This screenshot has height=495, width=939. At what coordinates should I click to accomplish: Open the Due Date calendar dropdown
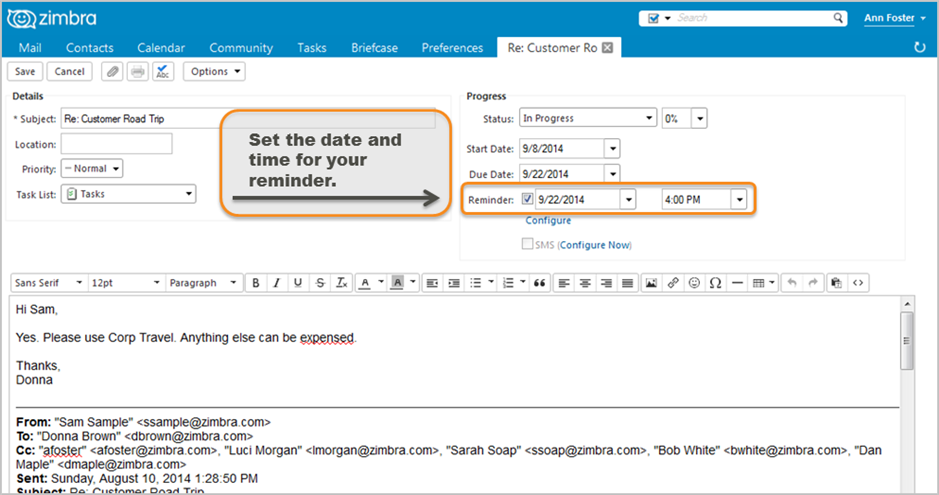point(612,174)
